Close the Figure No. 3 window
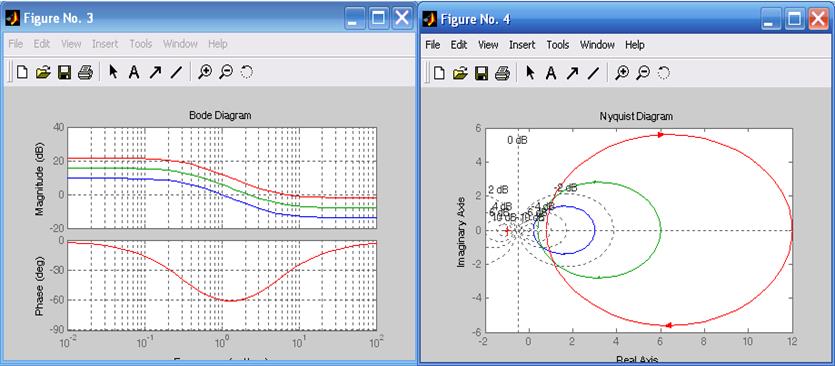This screenshot has height=366, width=835. [403, 19]
